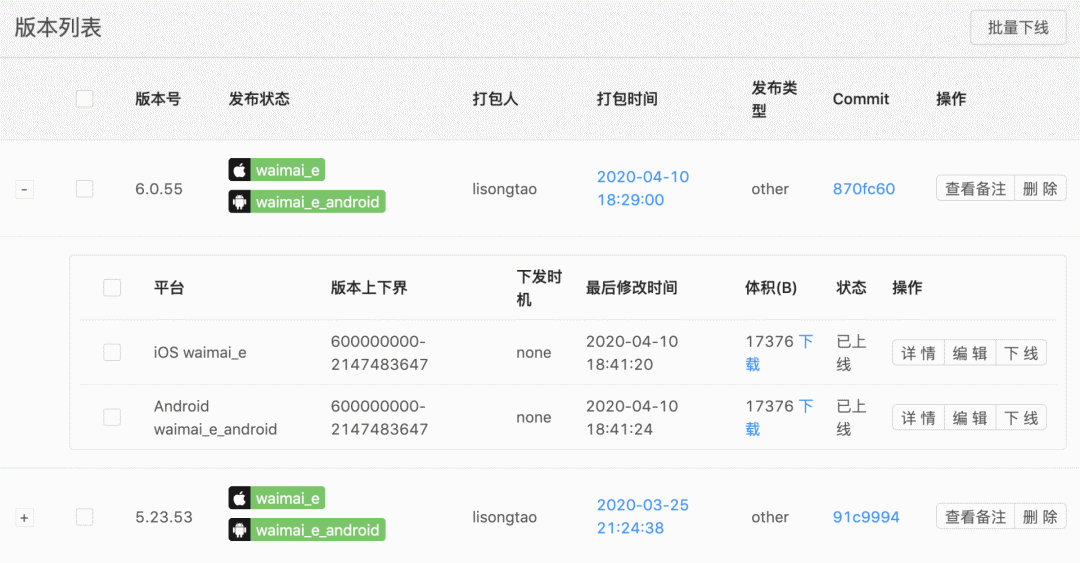
Task: Open 查看备注 for version 6.0.55
Action: click(975, 189)
